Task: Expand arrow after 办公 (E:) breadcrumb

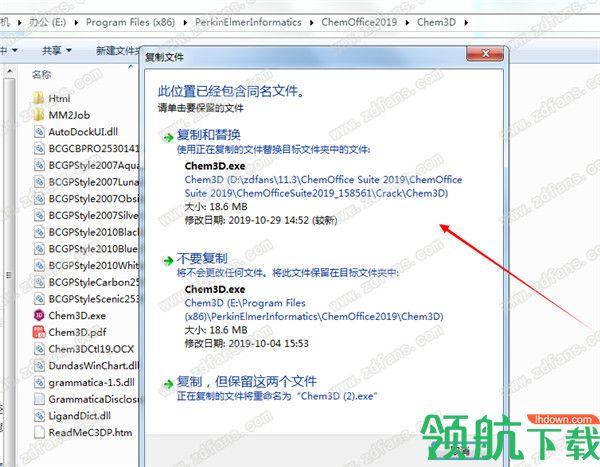Action: click(76, 23)
